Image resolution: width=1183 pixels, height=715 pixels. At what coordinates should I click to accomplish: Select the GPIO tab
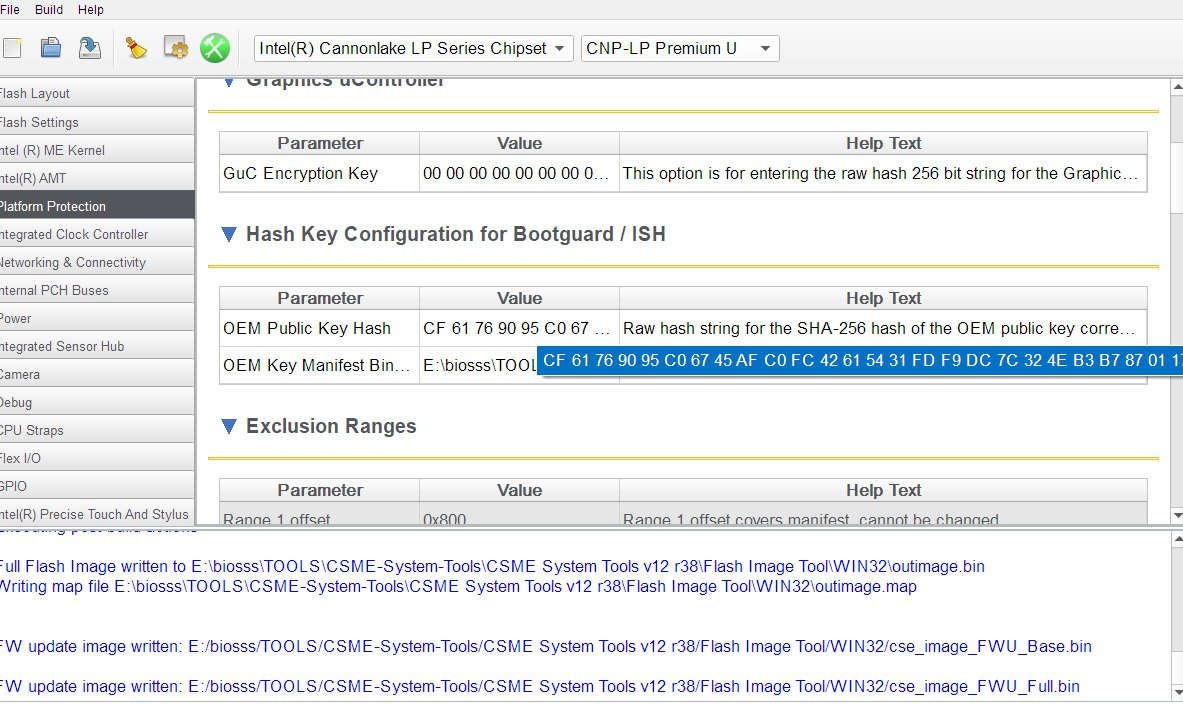97,486
